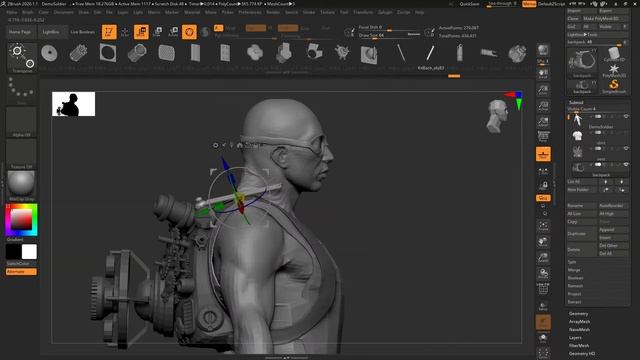
Task: Expand the Layers section
Action: point(575,338)
